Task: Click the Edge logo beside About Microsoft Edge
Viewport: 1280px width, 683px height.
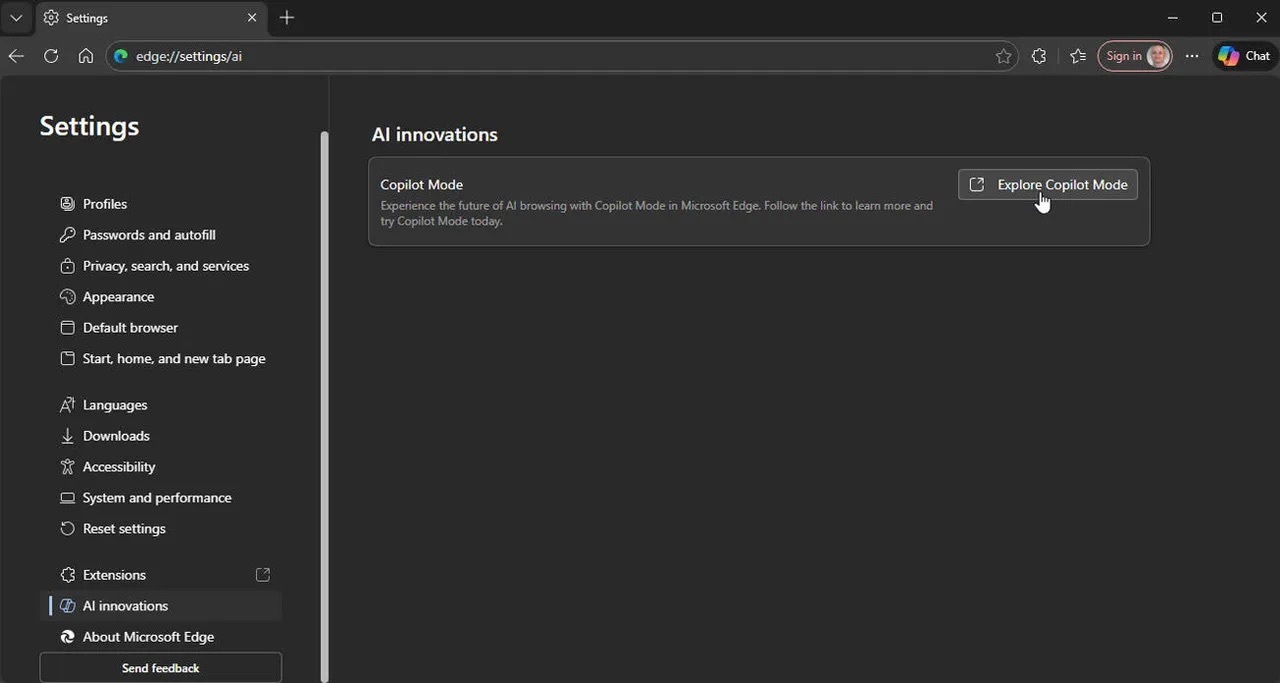Action: pyautogui.click(x=67, y=637)
